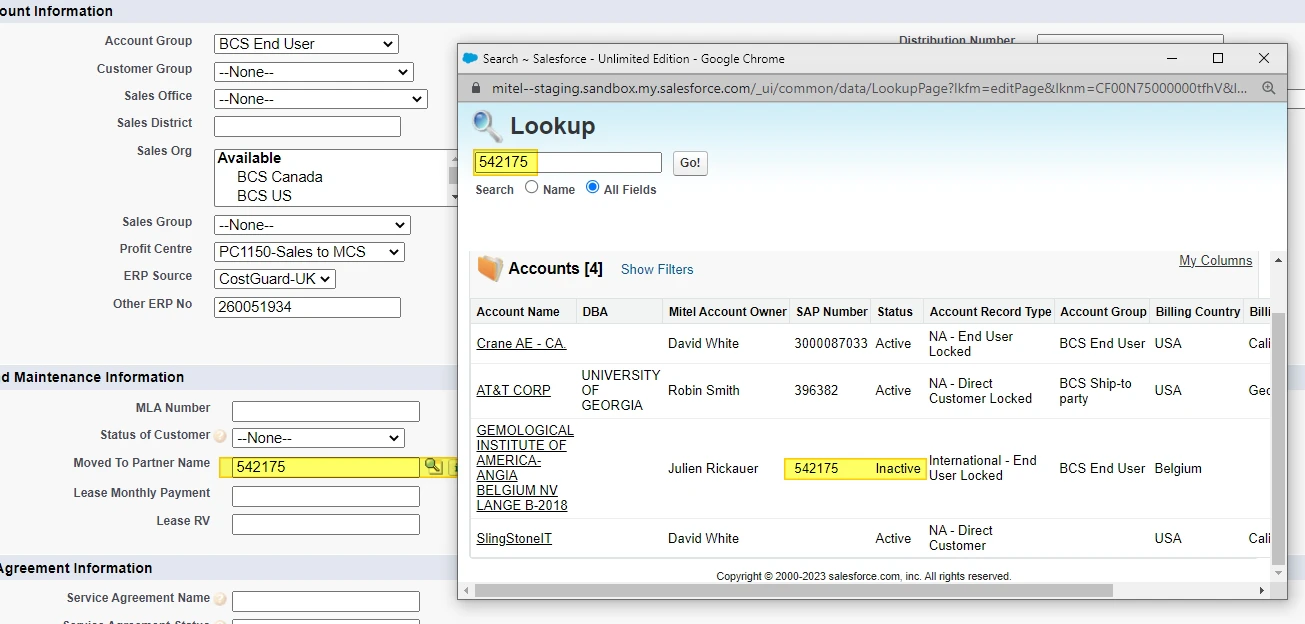Open the Status of Customer dropdown
Screen dimensions: 1305x624
(318, 438)
